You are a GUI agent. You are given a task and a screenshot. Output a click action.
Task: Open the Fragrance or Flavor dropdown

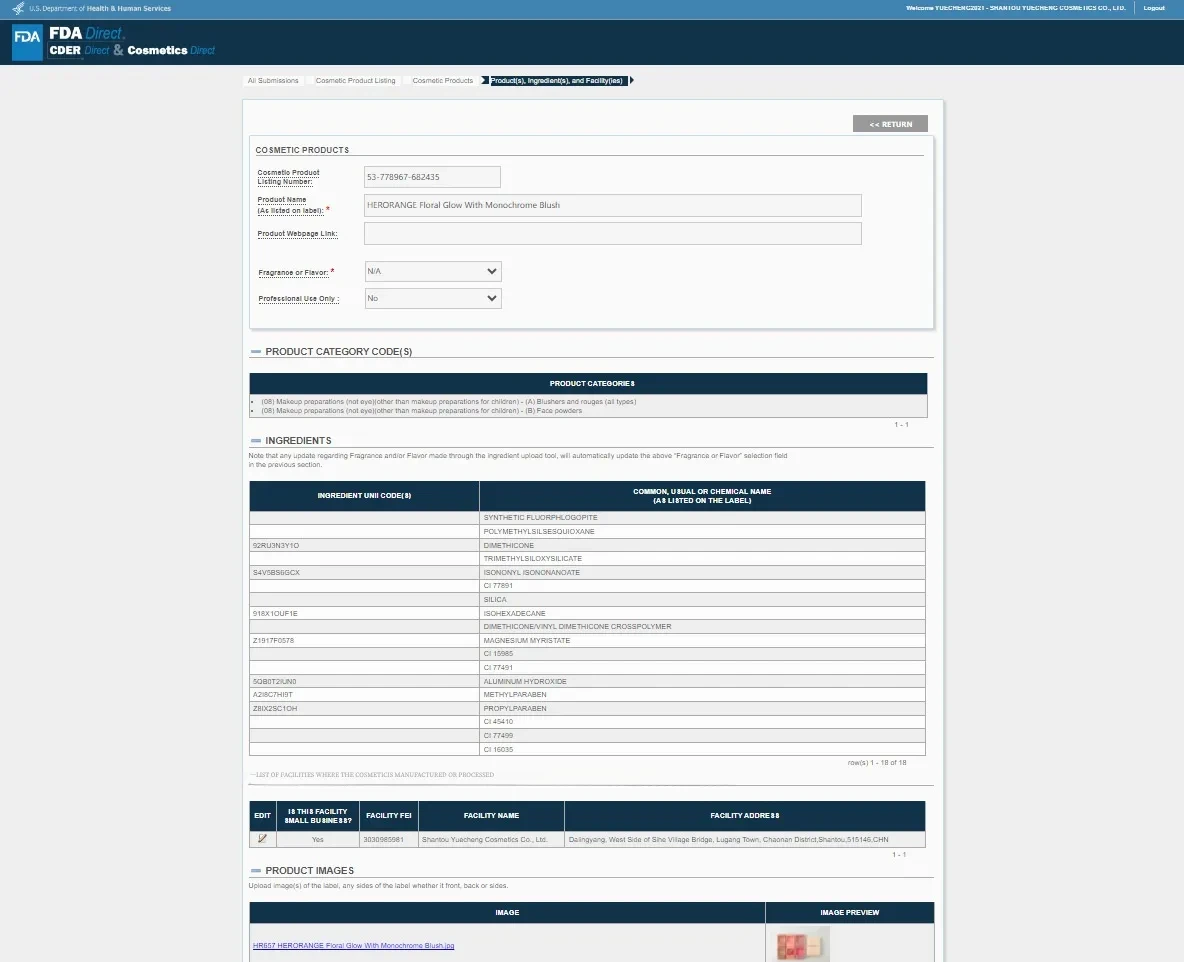tap(432, 271)
